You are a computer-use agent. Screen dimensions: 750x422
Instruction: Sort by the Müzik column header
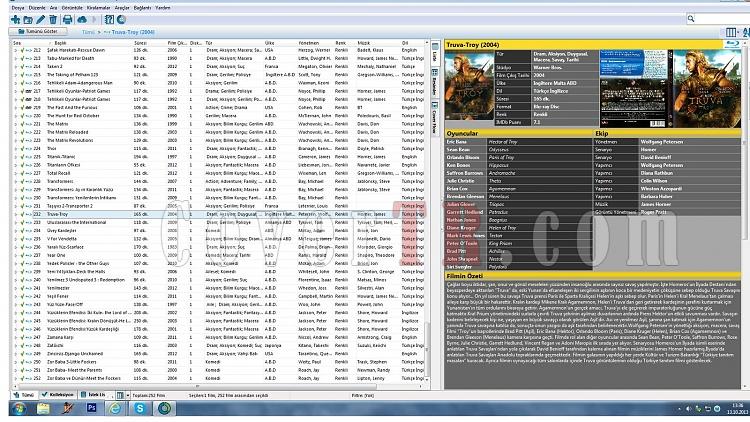(364, 43)
